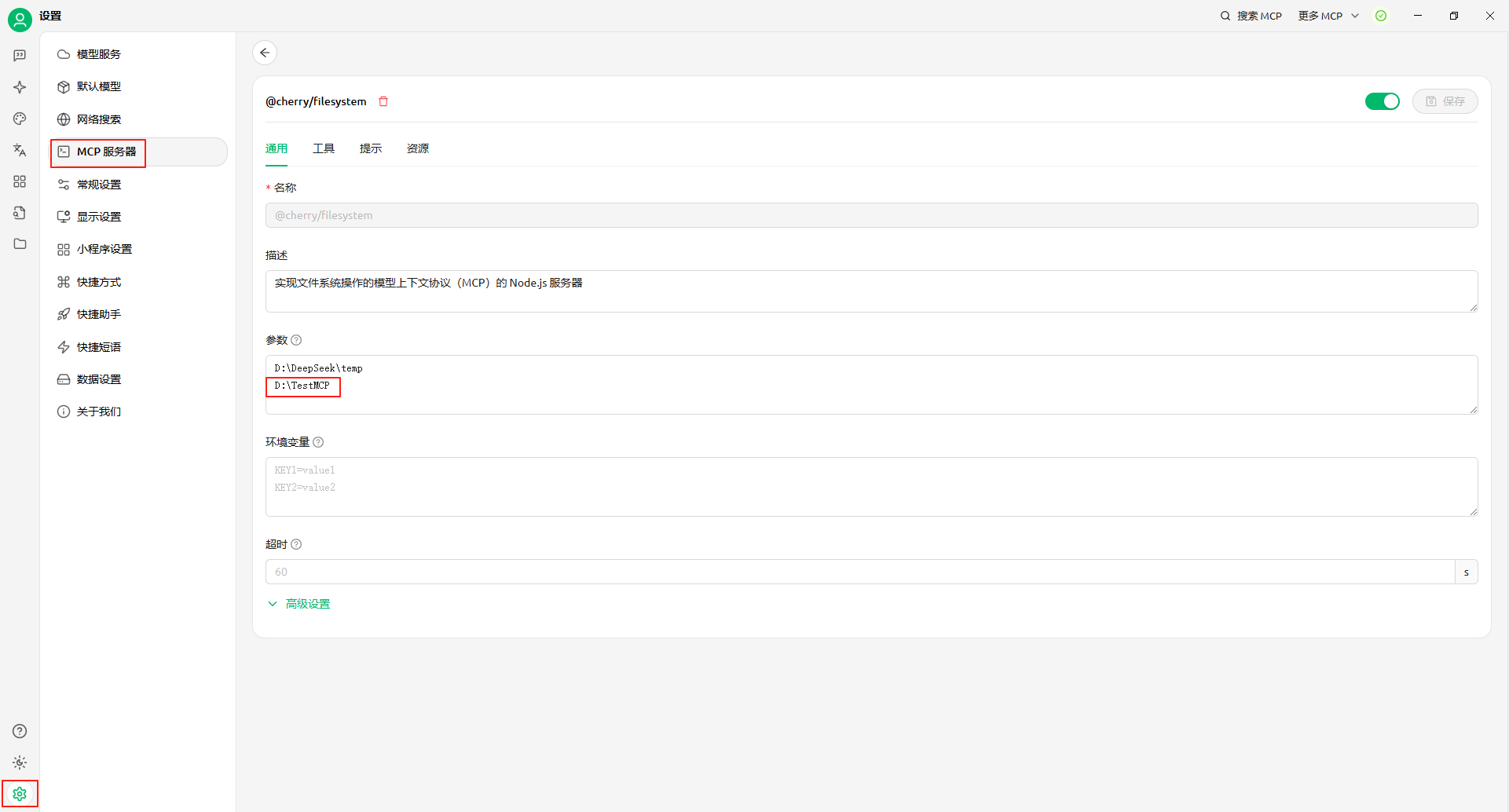Image resolution: width=1509 pixels, height=812 pixels.
Task: Click the 保存 button
Action: [x=1445, y=101]
